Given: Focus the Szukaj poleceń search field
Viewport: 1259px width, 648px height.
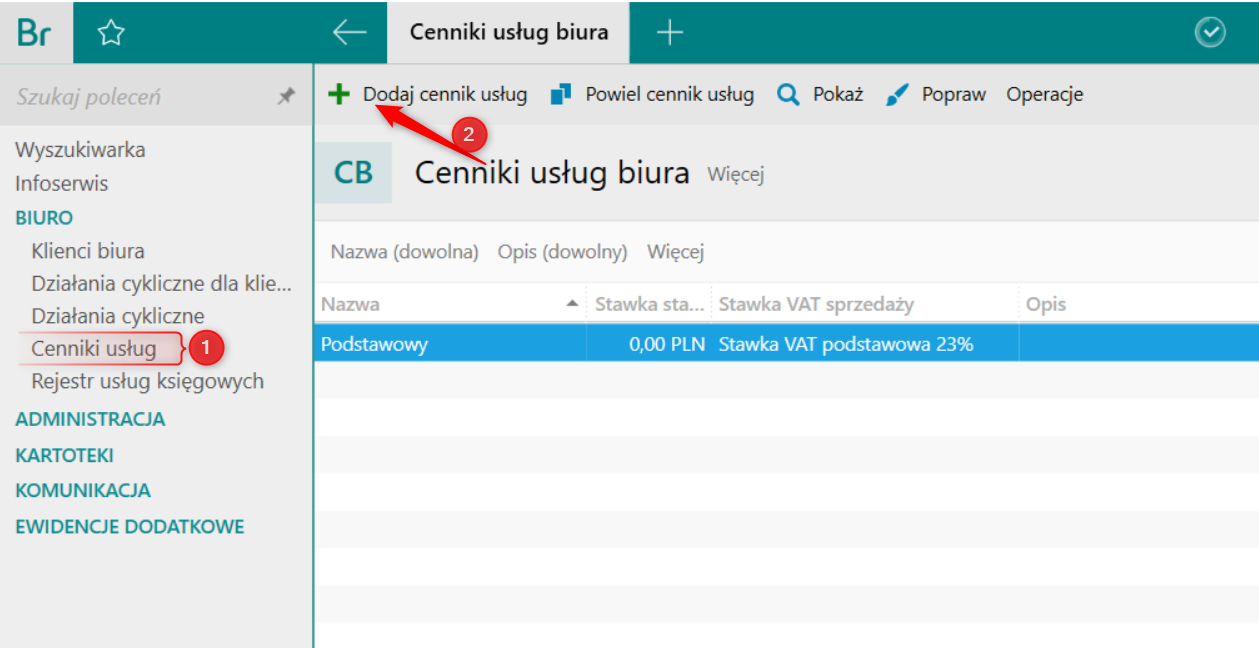Looking at the screenshot, I should [x=140, y=96].
